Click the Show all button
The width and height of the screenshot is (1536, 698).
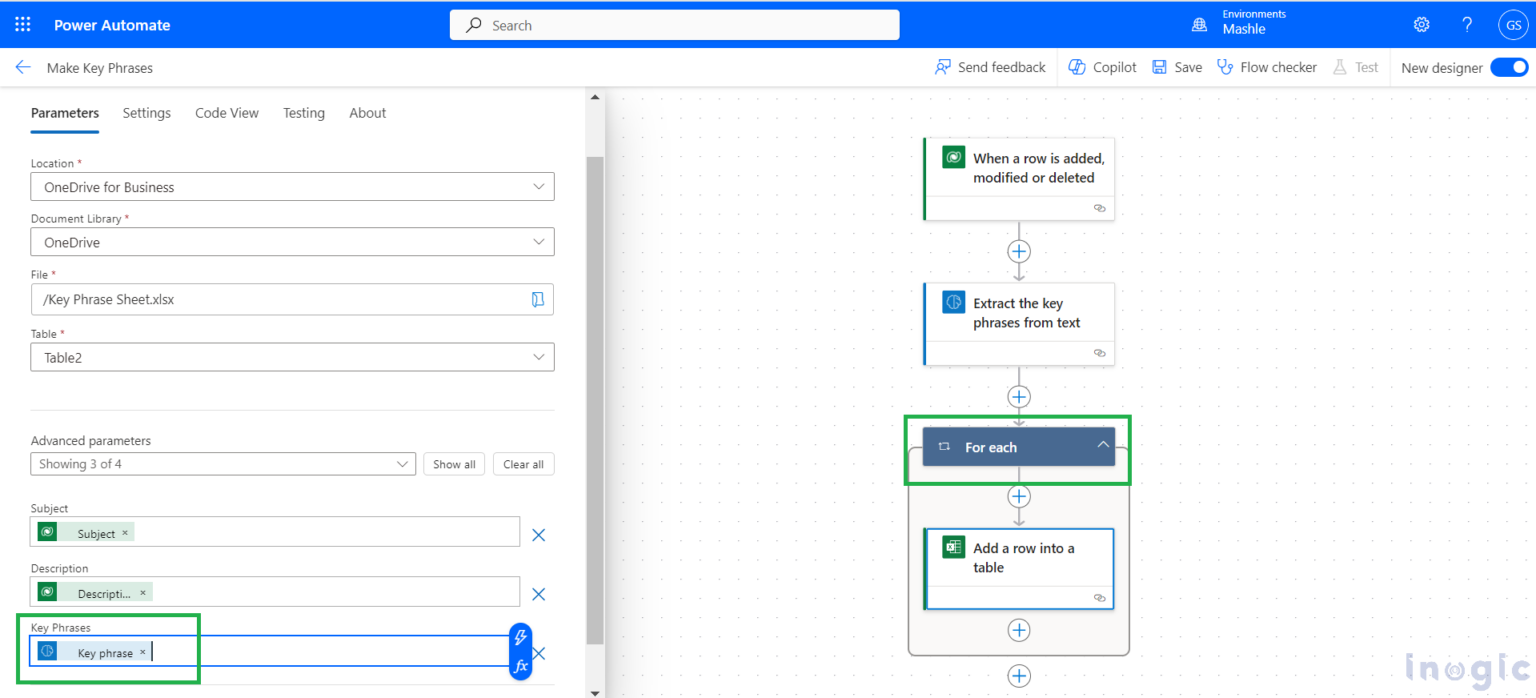454,464
